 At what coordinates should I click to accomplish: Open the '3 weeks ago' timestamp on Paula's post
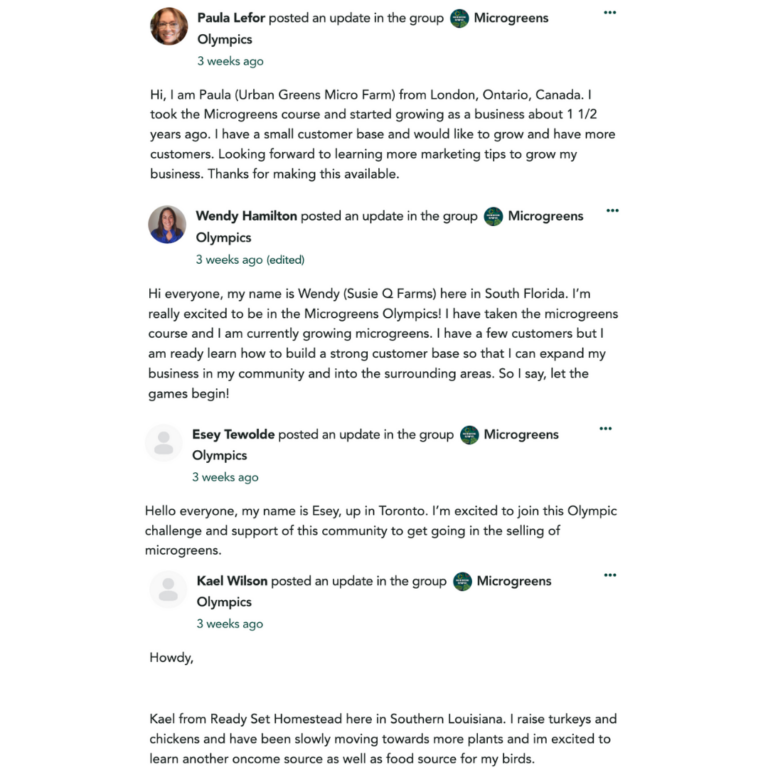click(230, 61)
